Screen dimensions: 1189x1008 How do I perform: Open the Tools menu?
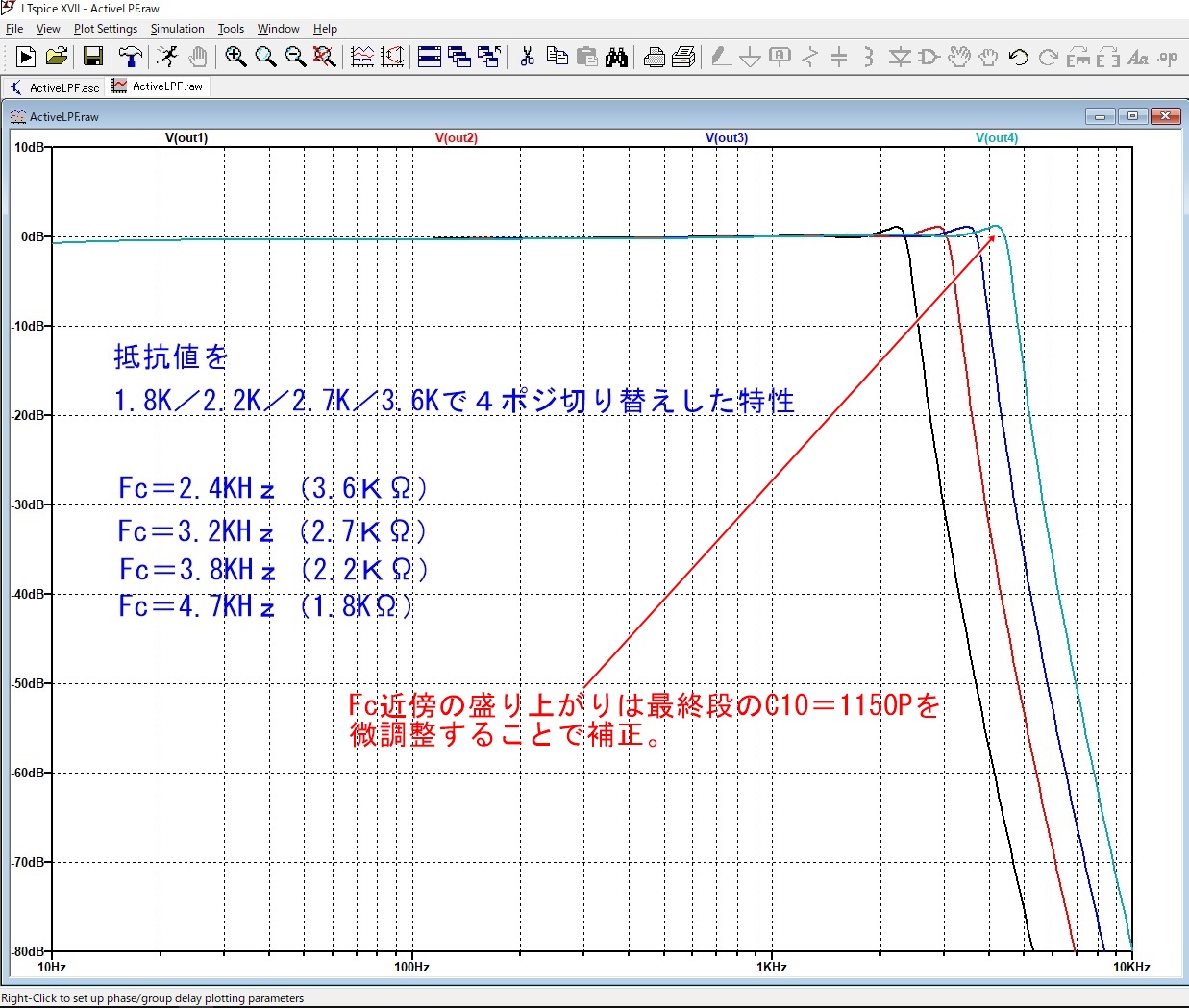click(231, 29)
